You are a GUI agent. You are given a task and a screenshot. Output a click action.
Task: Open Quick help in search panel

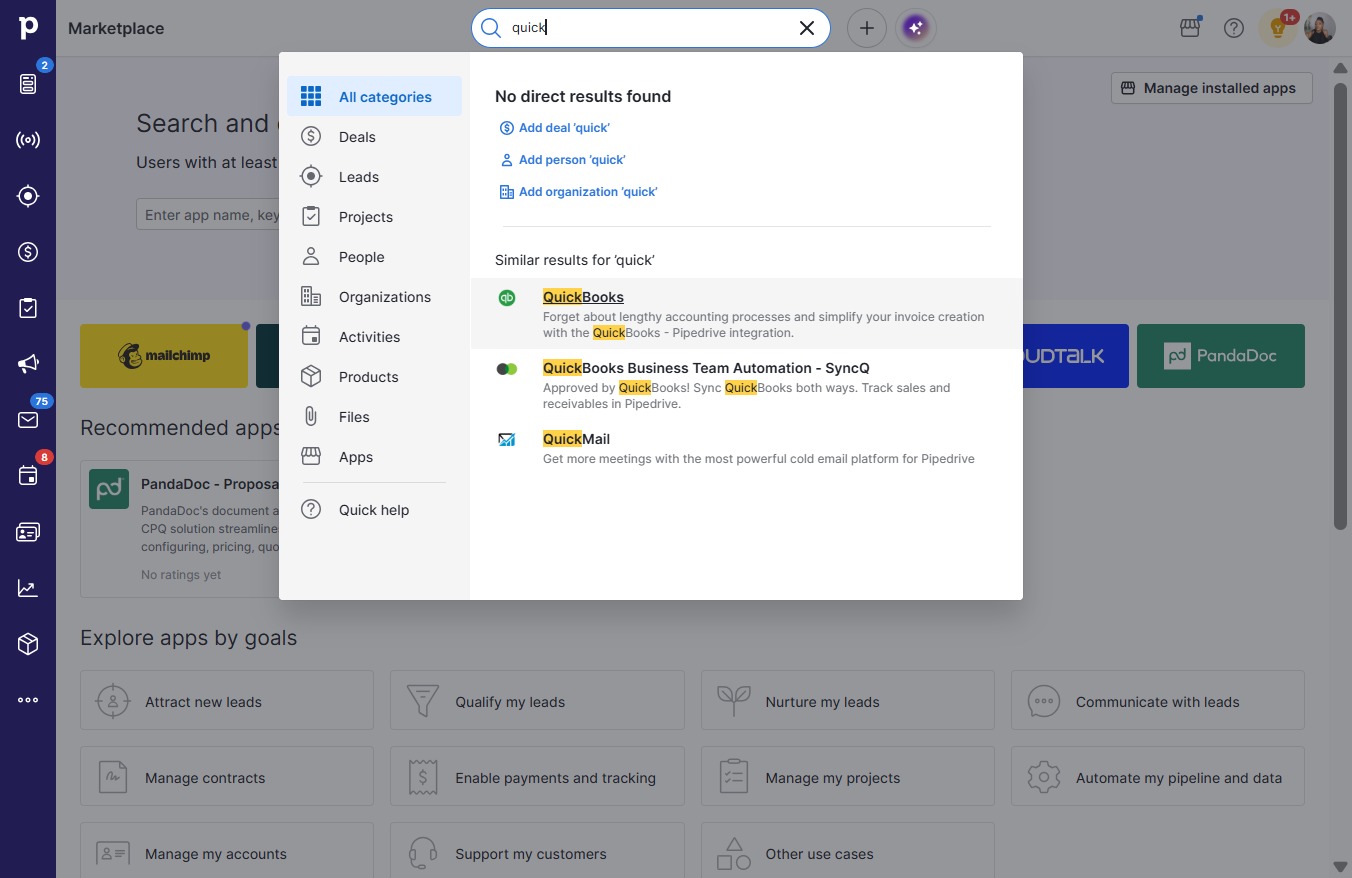click(x=374, y=510)
